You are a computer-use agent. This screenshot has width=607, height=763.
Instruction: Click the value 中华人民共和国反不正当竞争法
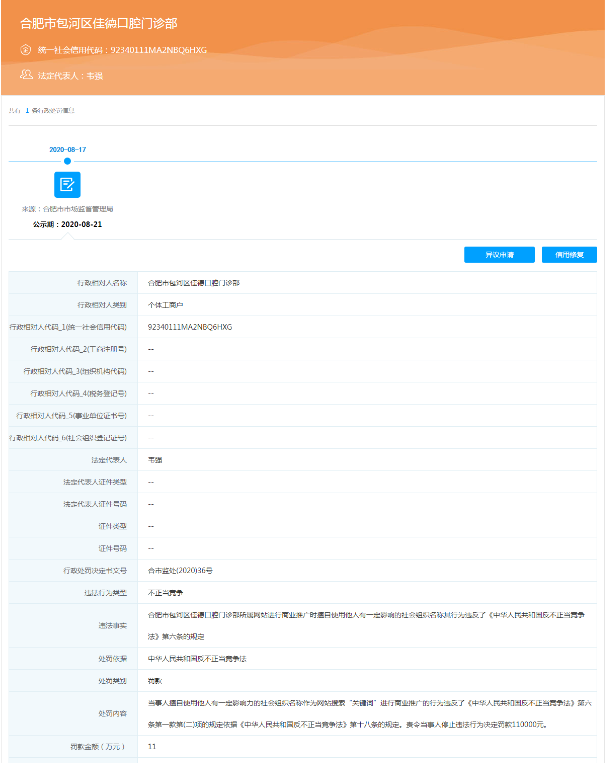pos(197,659)
